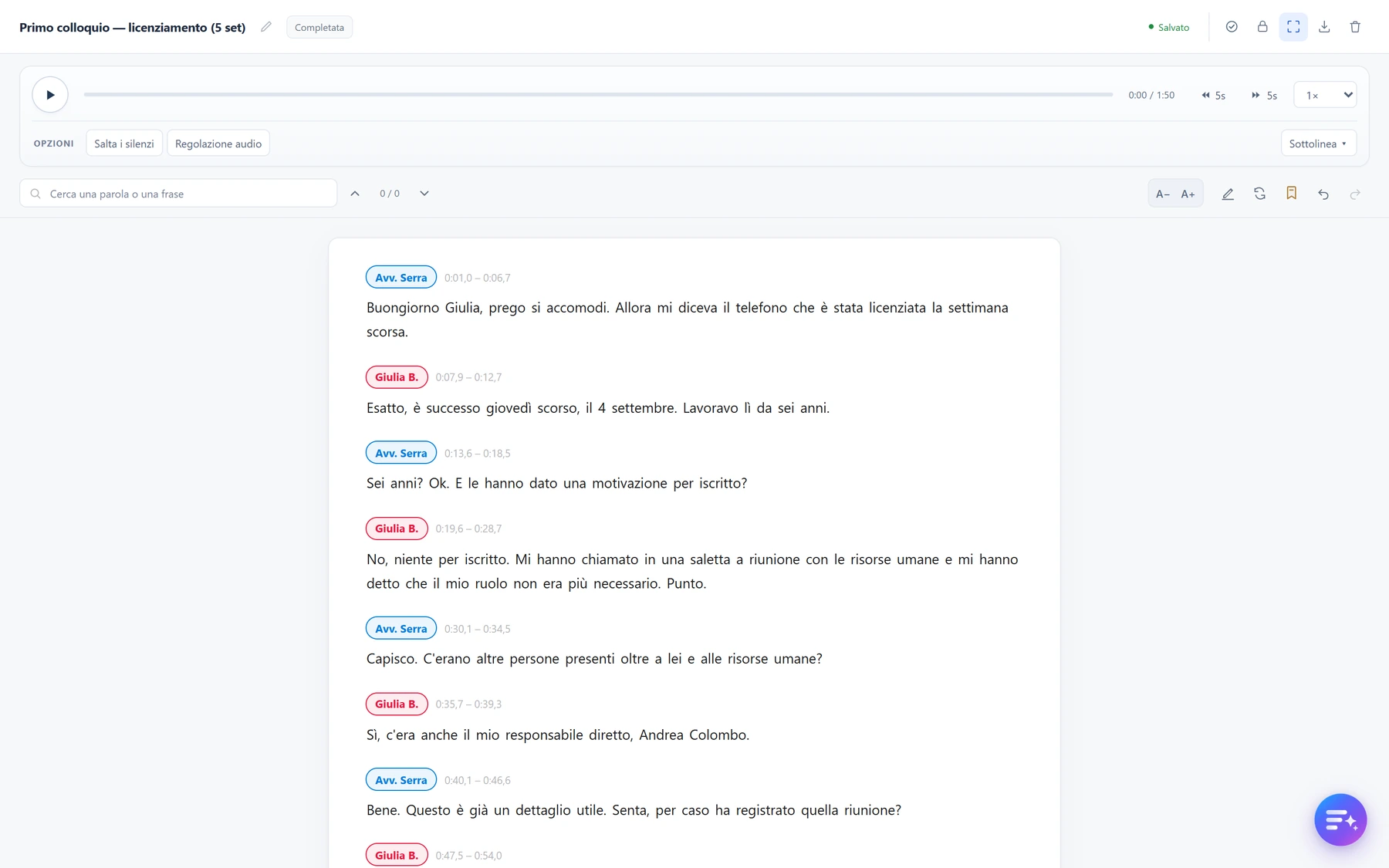
Task: Increase text size with A+ button
Action: 1188,194
